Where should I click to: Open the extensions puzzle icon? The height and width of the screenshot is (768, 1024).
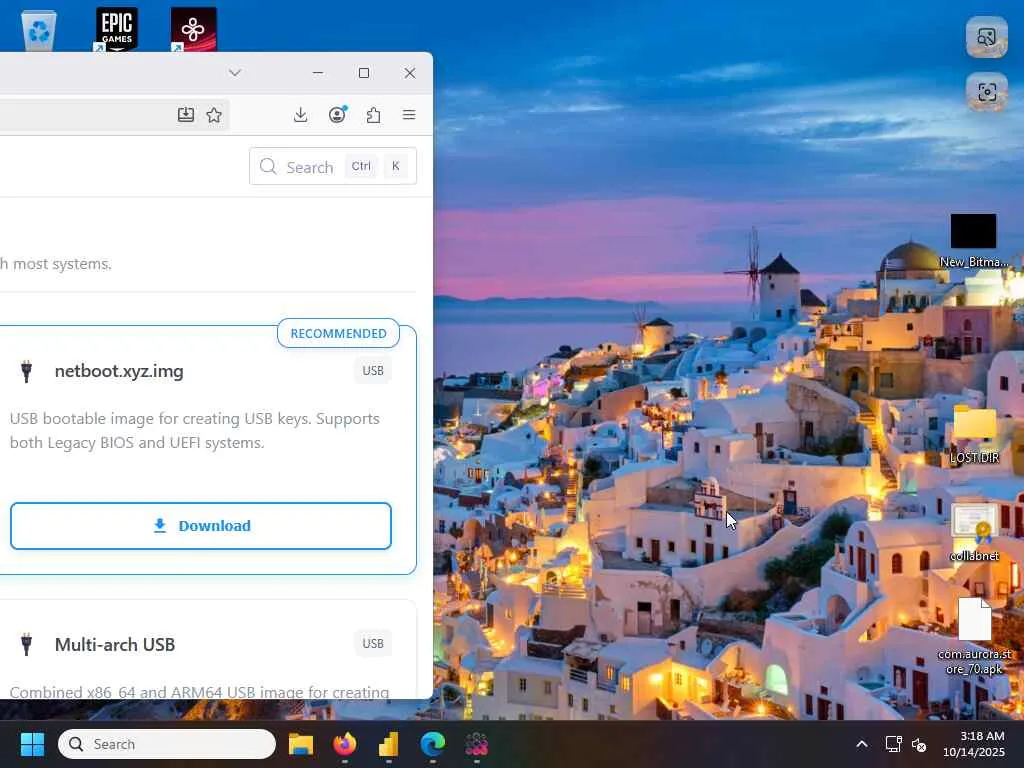pos(374,116)
